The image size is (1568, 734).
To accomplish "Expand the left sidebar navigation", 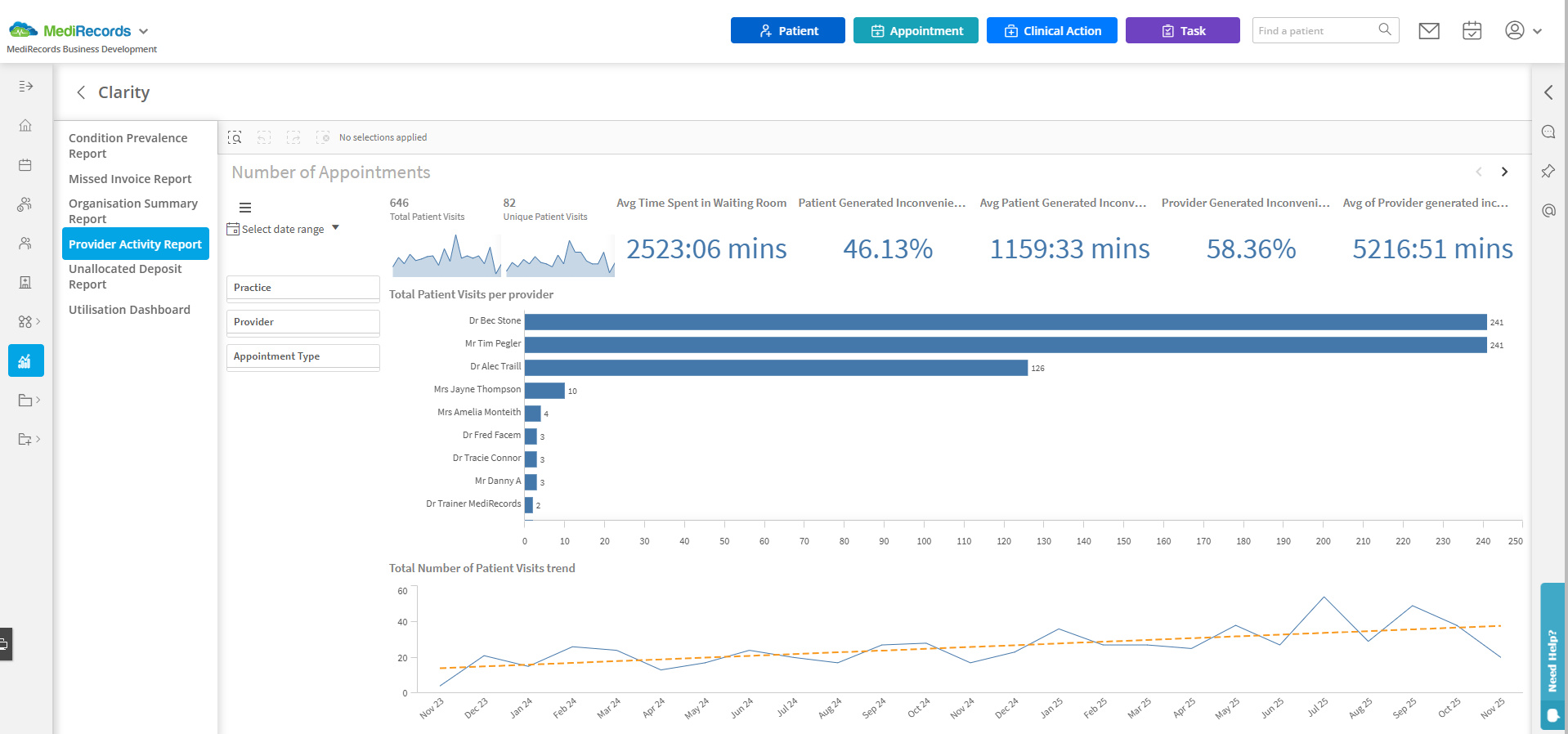I will click(x=25, y=87).
